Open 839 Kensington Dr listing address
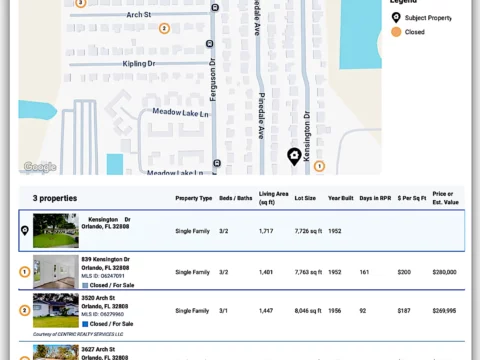480x360 pixels. 106,259
